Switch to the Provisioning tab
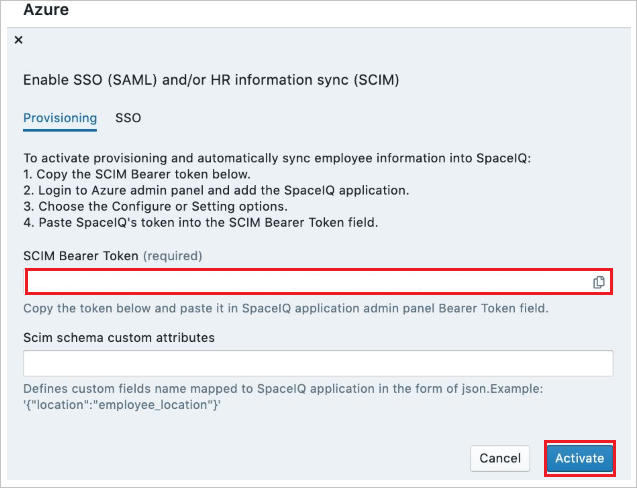The height and width of the screenshot is (488, 637). [x=60, y=118]
